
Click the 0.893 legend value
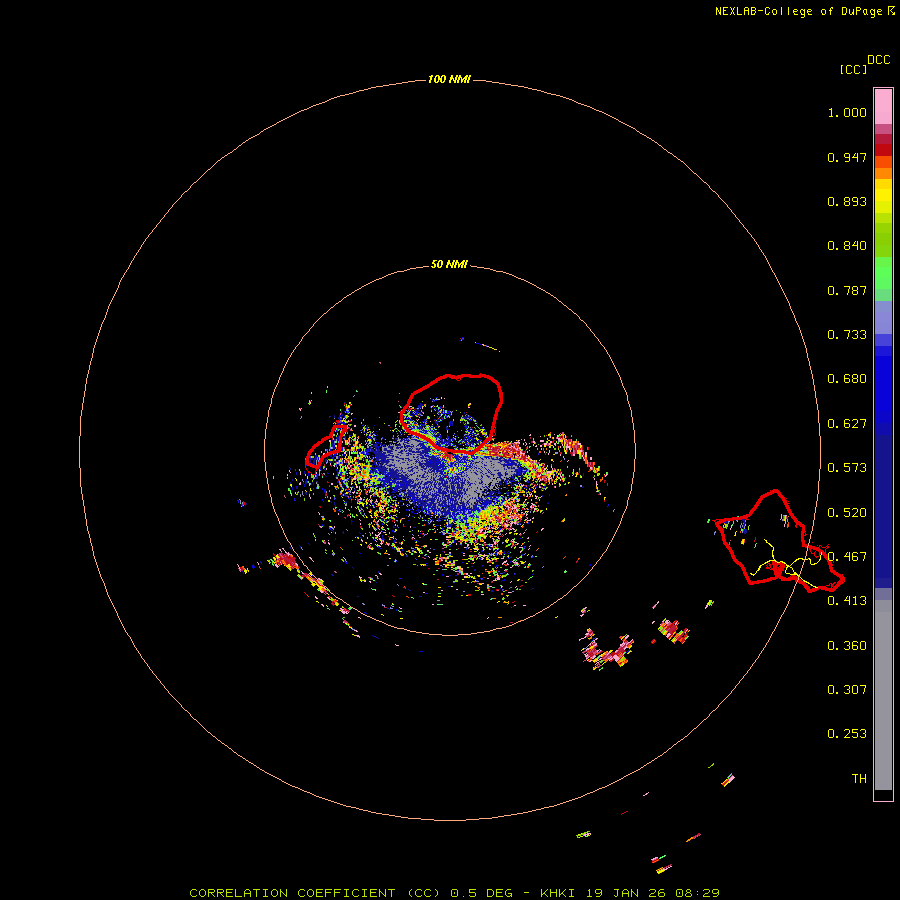[x=847, y=201]
